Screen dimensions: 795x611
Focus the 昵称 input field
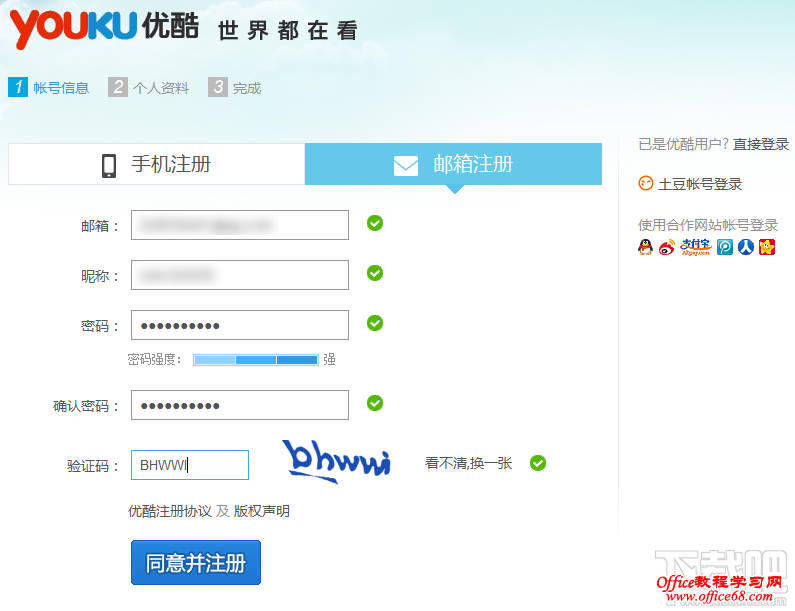[x=240, y=275]
